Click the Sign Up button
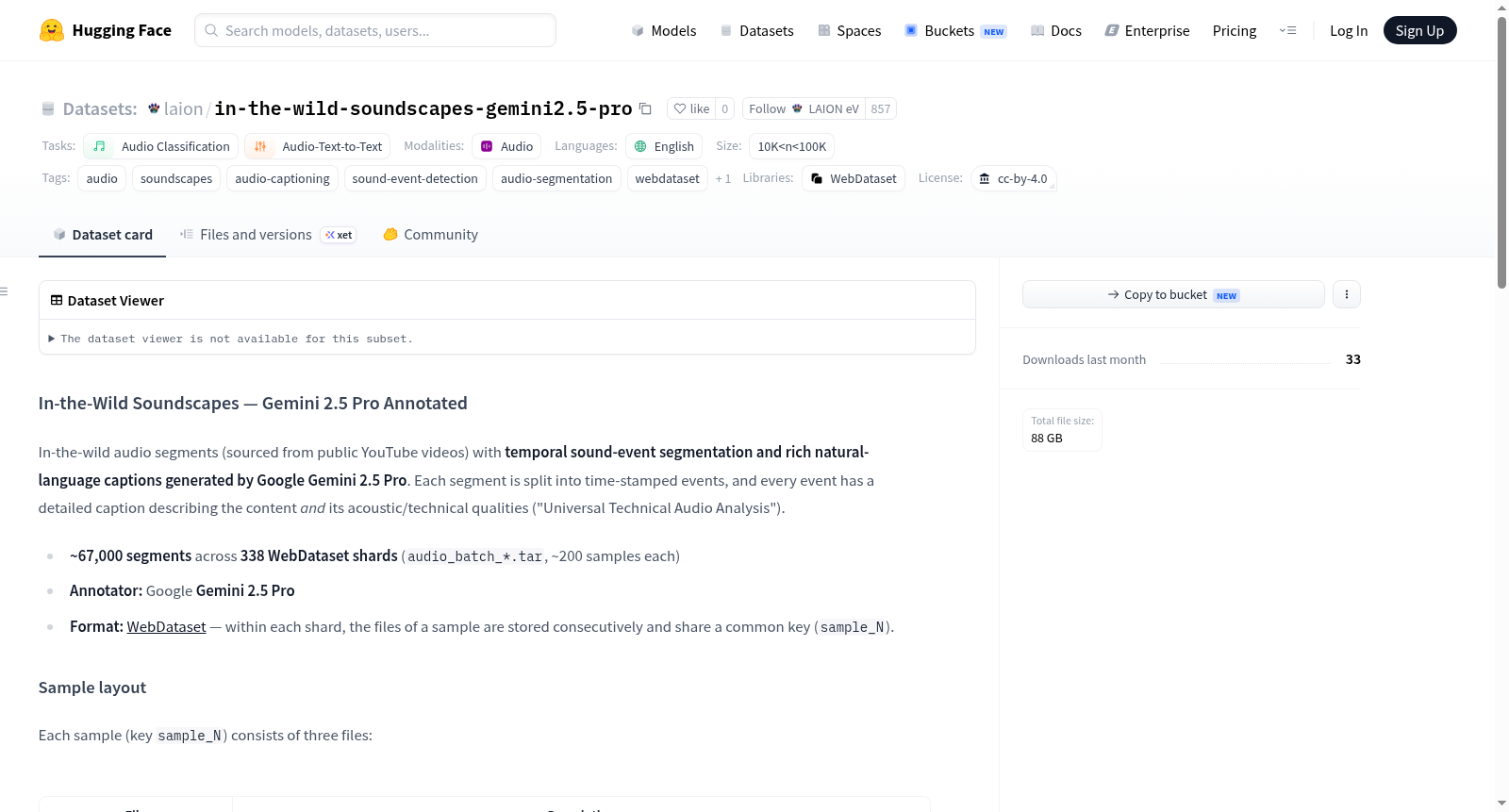The width and height of the screenshot is (1509, 812). pos(1419,30)
